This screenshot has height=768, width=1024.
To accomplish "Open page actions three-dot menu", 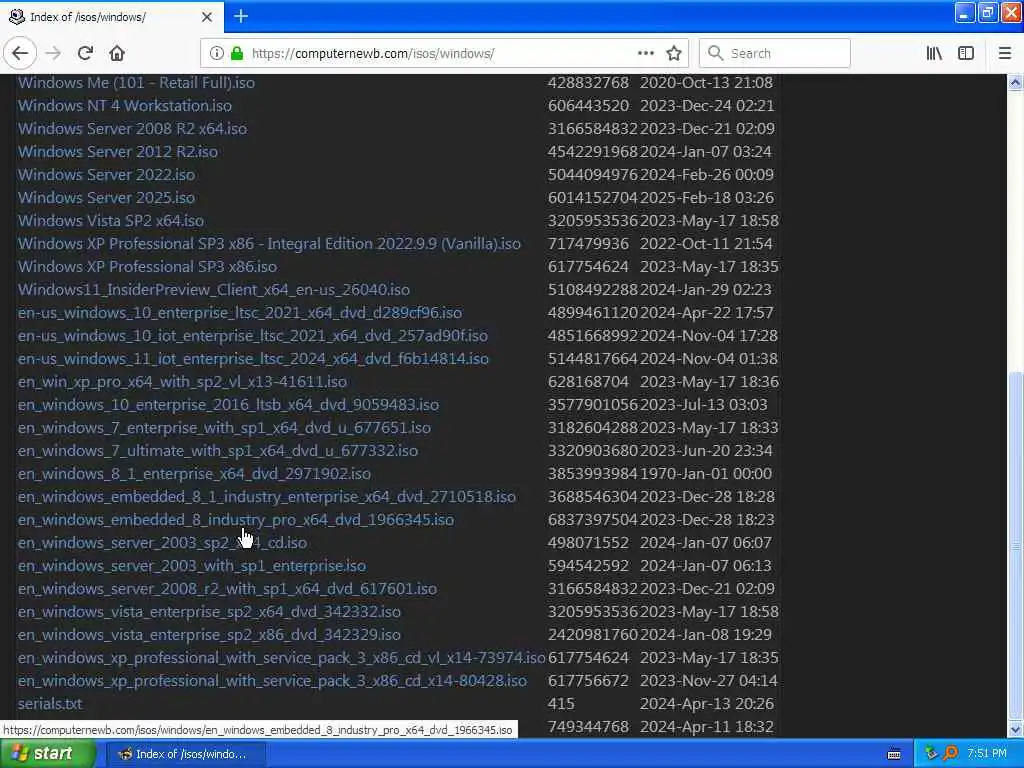I will [x=645, y=54].
